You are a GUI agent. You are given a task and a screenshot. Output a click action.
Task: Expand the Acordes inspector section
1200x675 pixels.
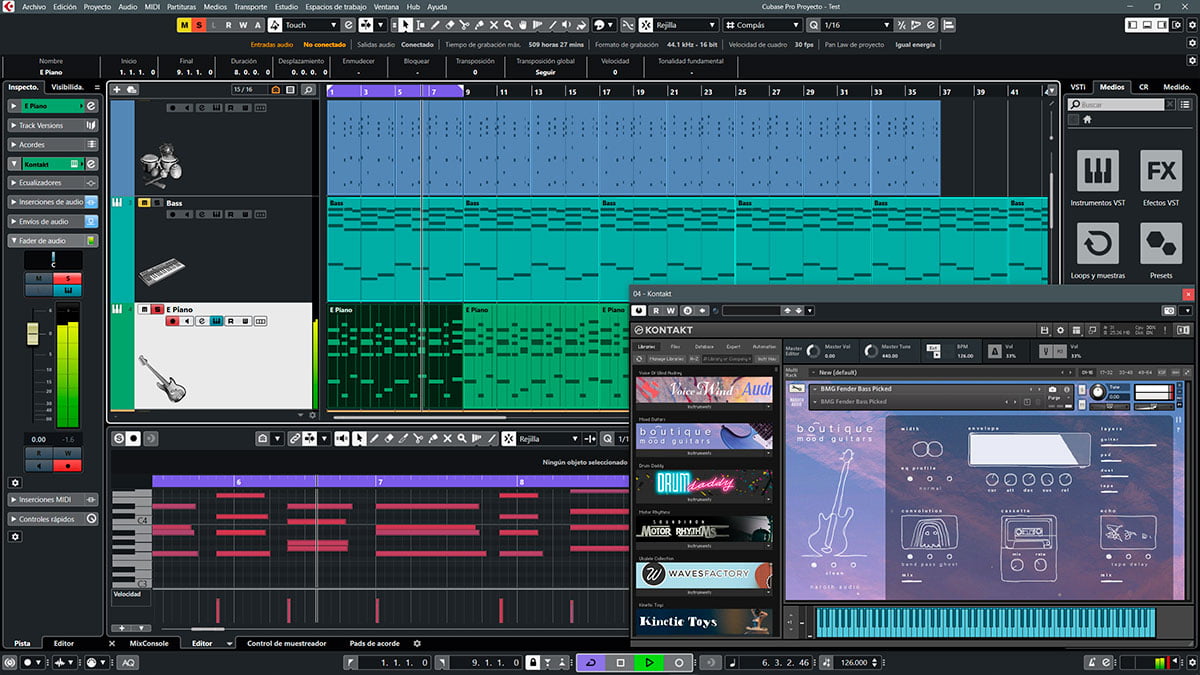click(x=53, y=144)
